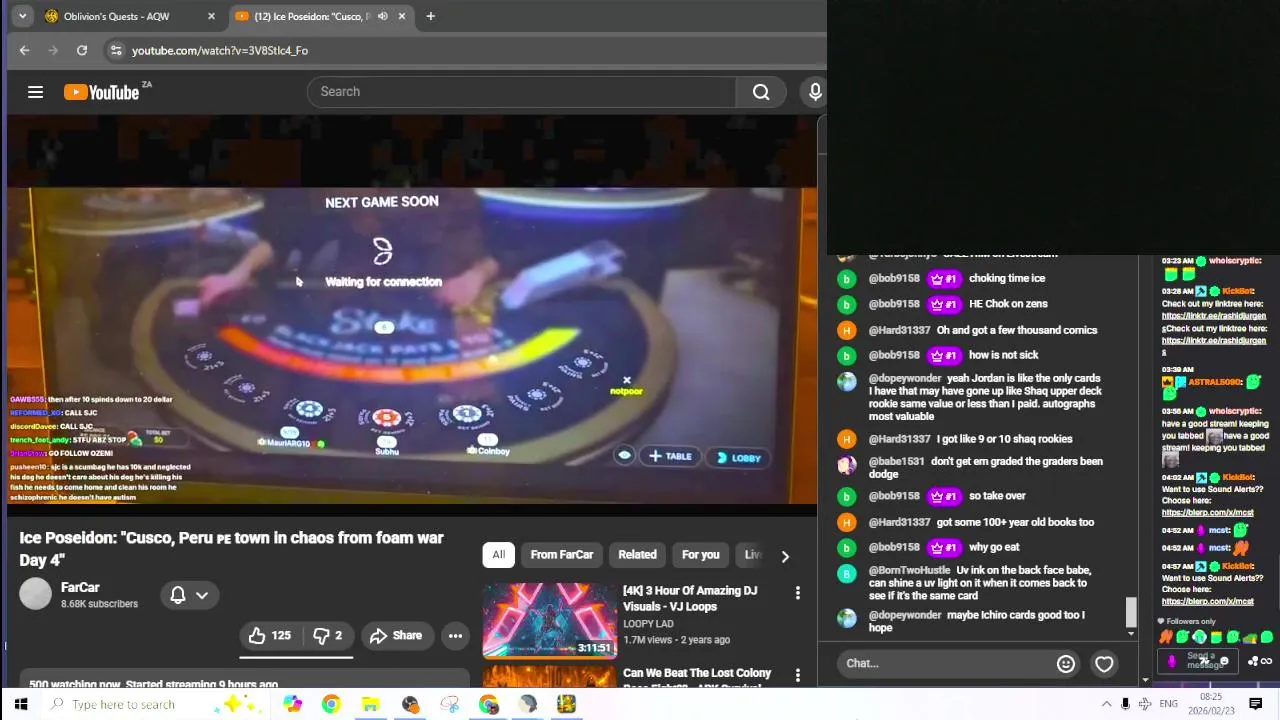Open site information icon in address bar
Image resolution: width=1280 pixels, height=720 pixels.
[x=116, y=50]
